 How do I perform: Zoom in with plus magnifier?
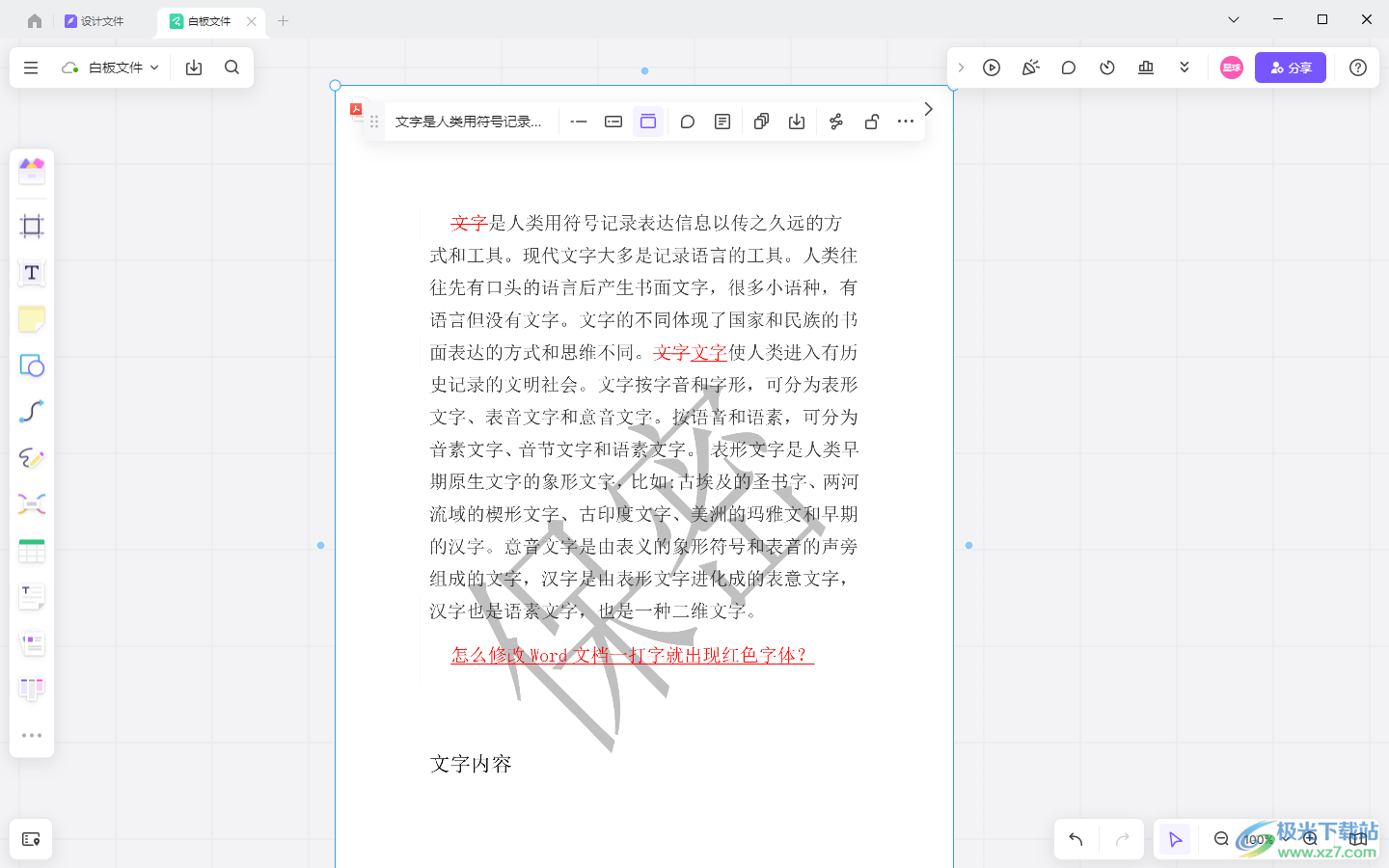(x=1310, y=839)
